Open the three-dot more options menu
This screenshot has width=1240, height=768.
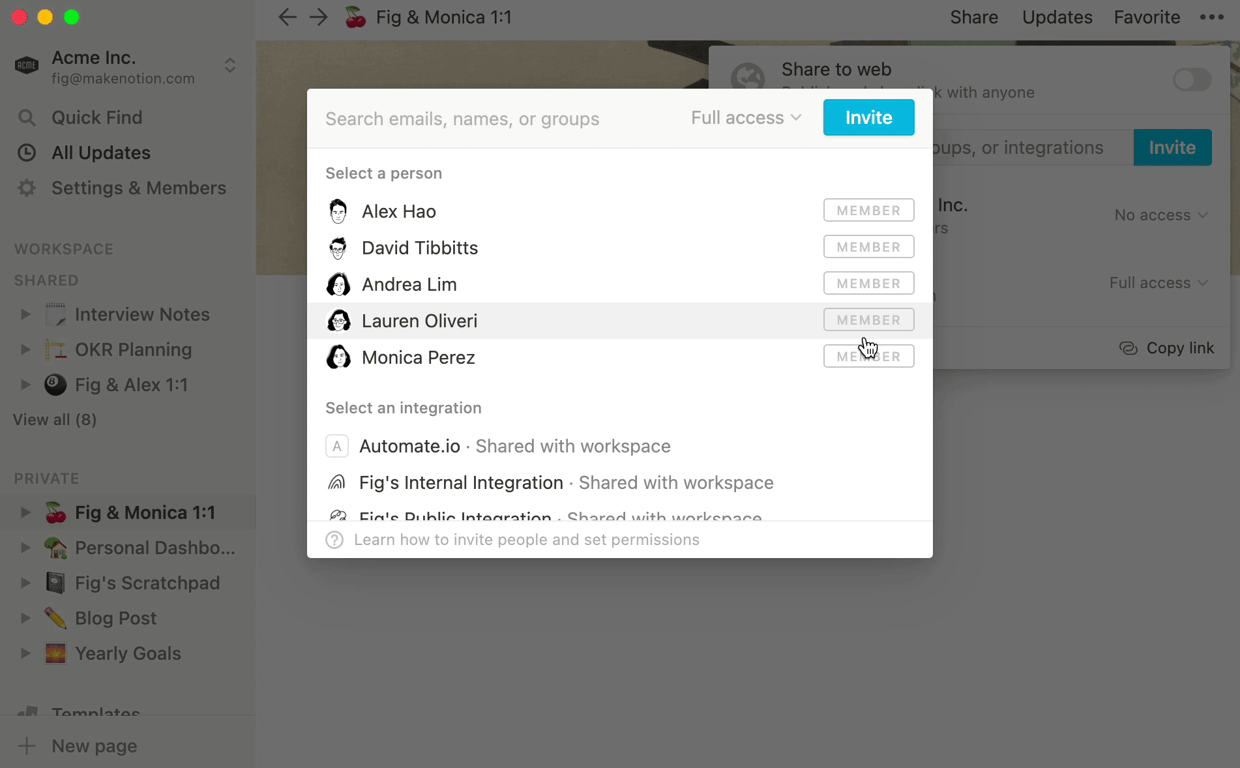pyautogui.click(x=1211, y=17)
